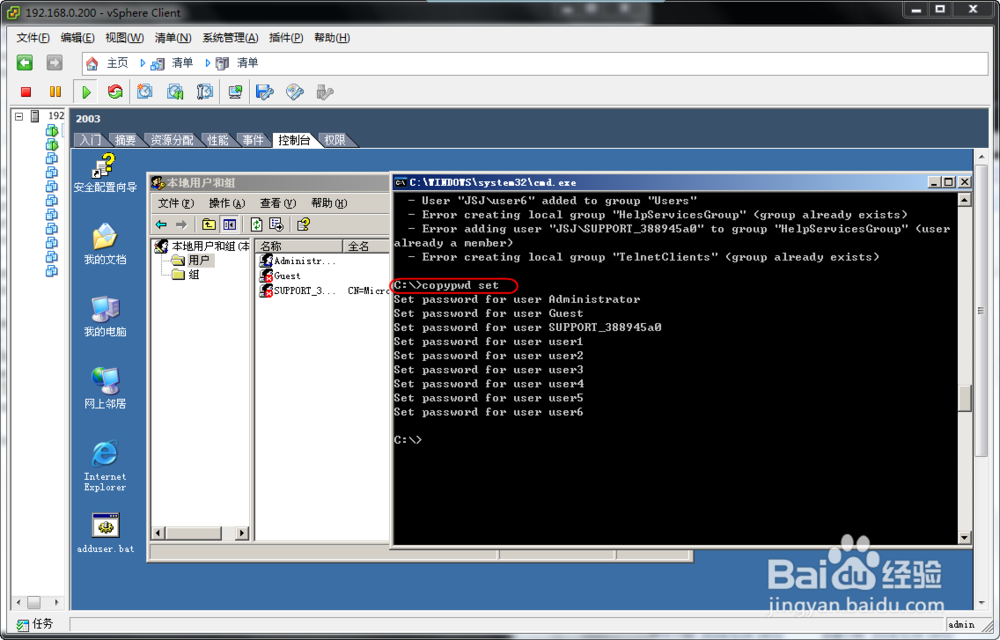Select the 组 folder in tree
Screen dimensions: 1000x640
[x=186, y=274]
